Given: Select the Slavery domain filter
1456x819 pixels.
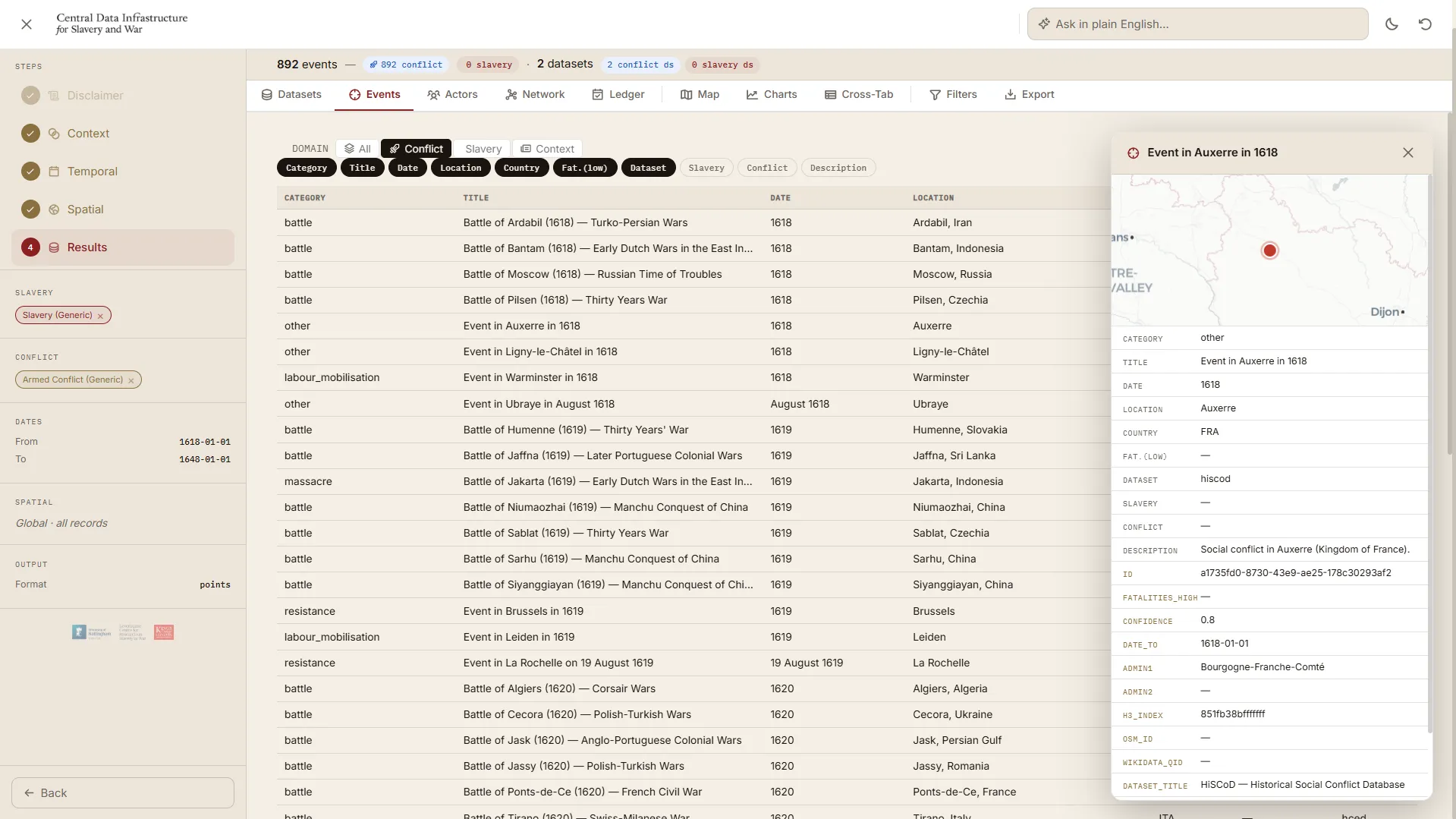Looking at the screenshot, I should click(x=483, y=149).
